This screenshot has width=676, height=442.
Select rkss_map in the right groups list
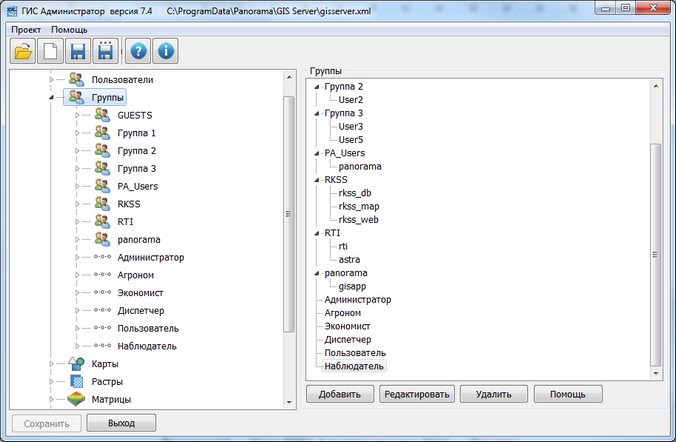coord(358,206)
